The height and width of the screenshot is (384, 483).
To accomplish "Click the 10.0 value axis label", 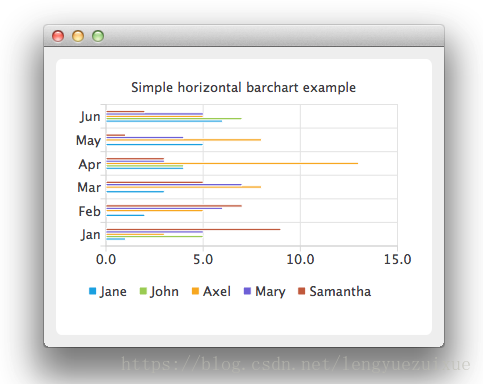I will (300, 259).
